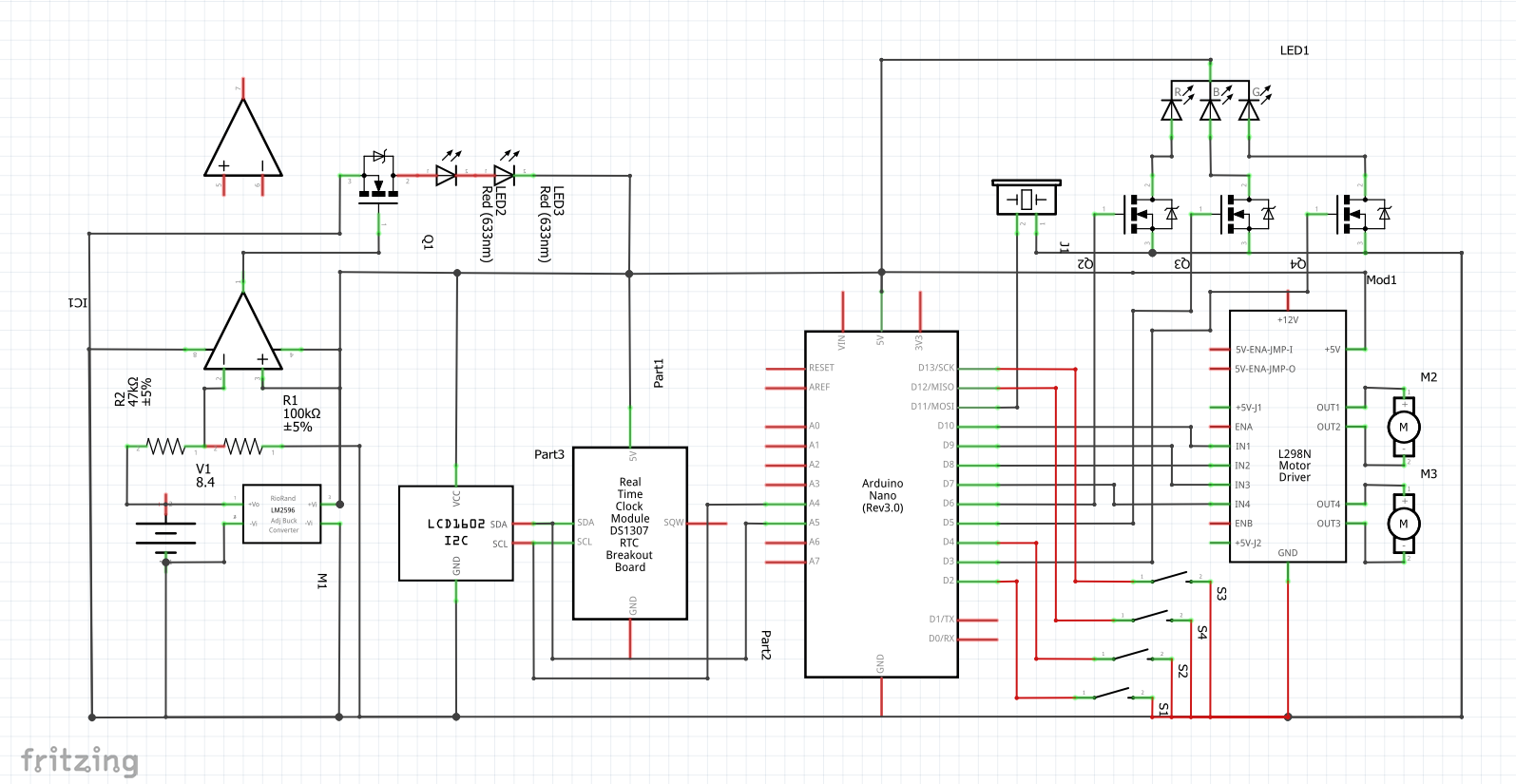Select the IC1 op-amp triangle symbol

coord(243,331)
